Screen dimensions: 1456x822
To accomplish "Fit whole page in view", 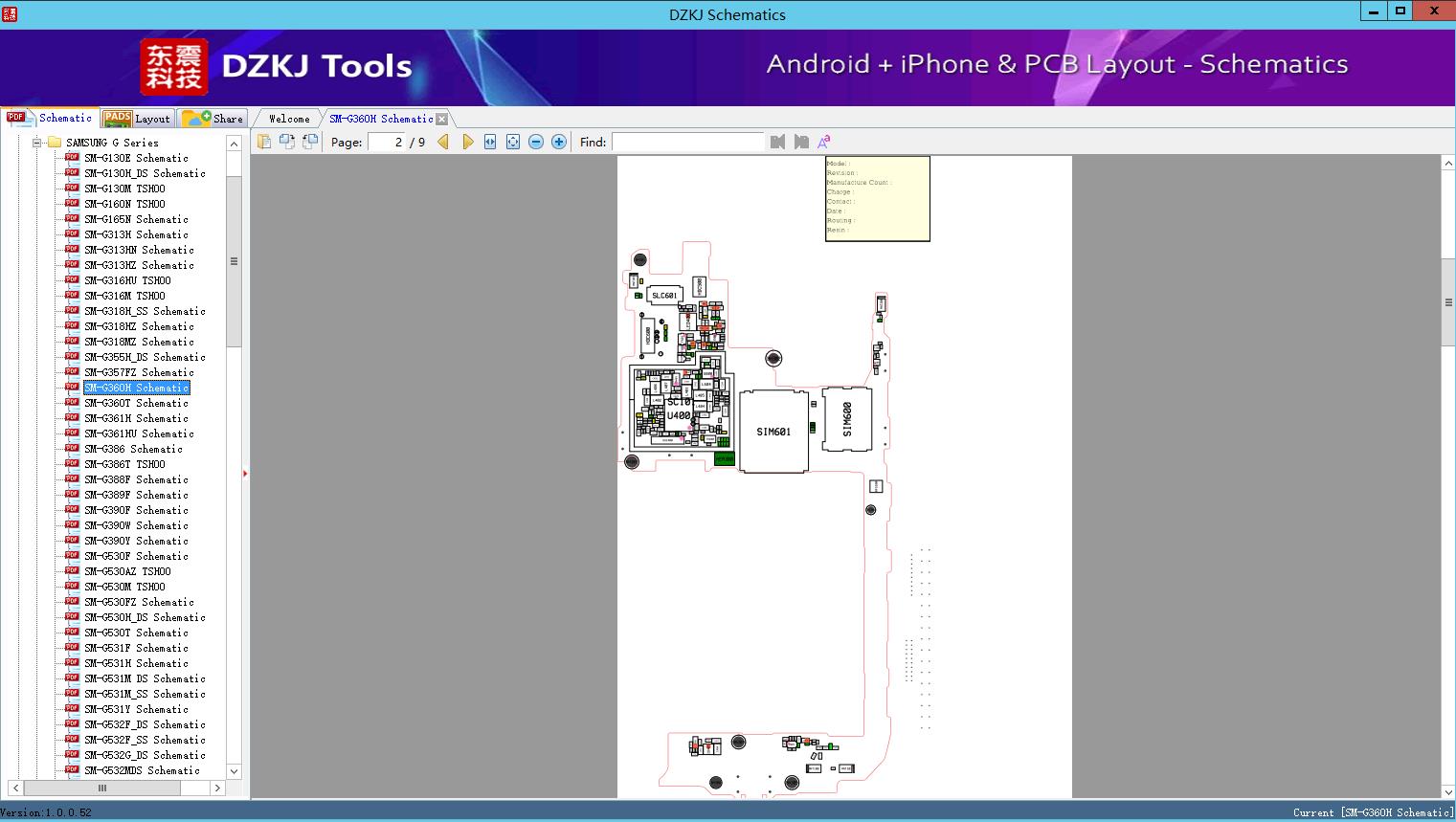I will click(513, 142).
